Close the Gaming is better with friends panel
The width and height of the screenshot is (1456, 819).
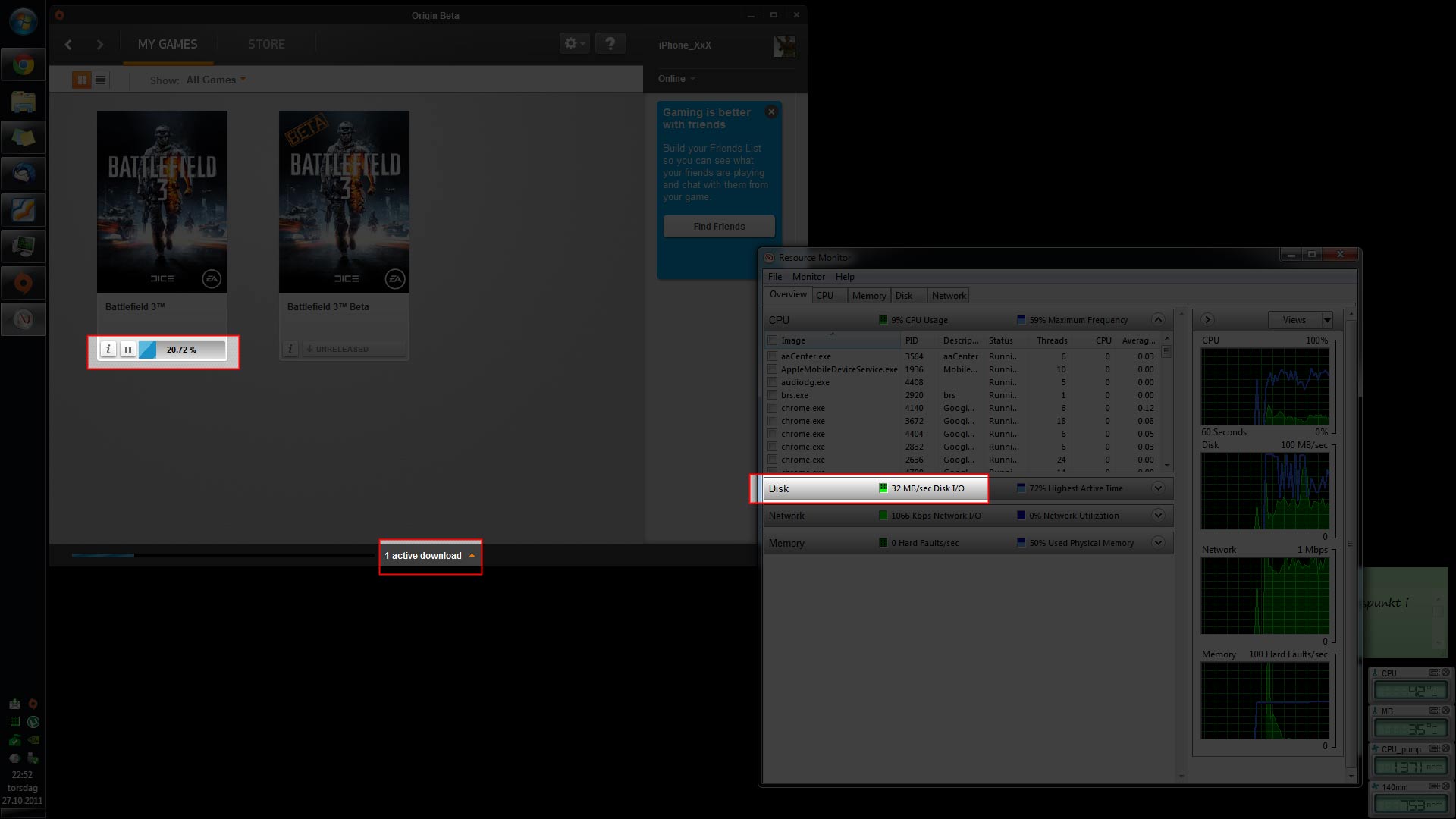[x=771, y=112]
